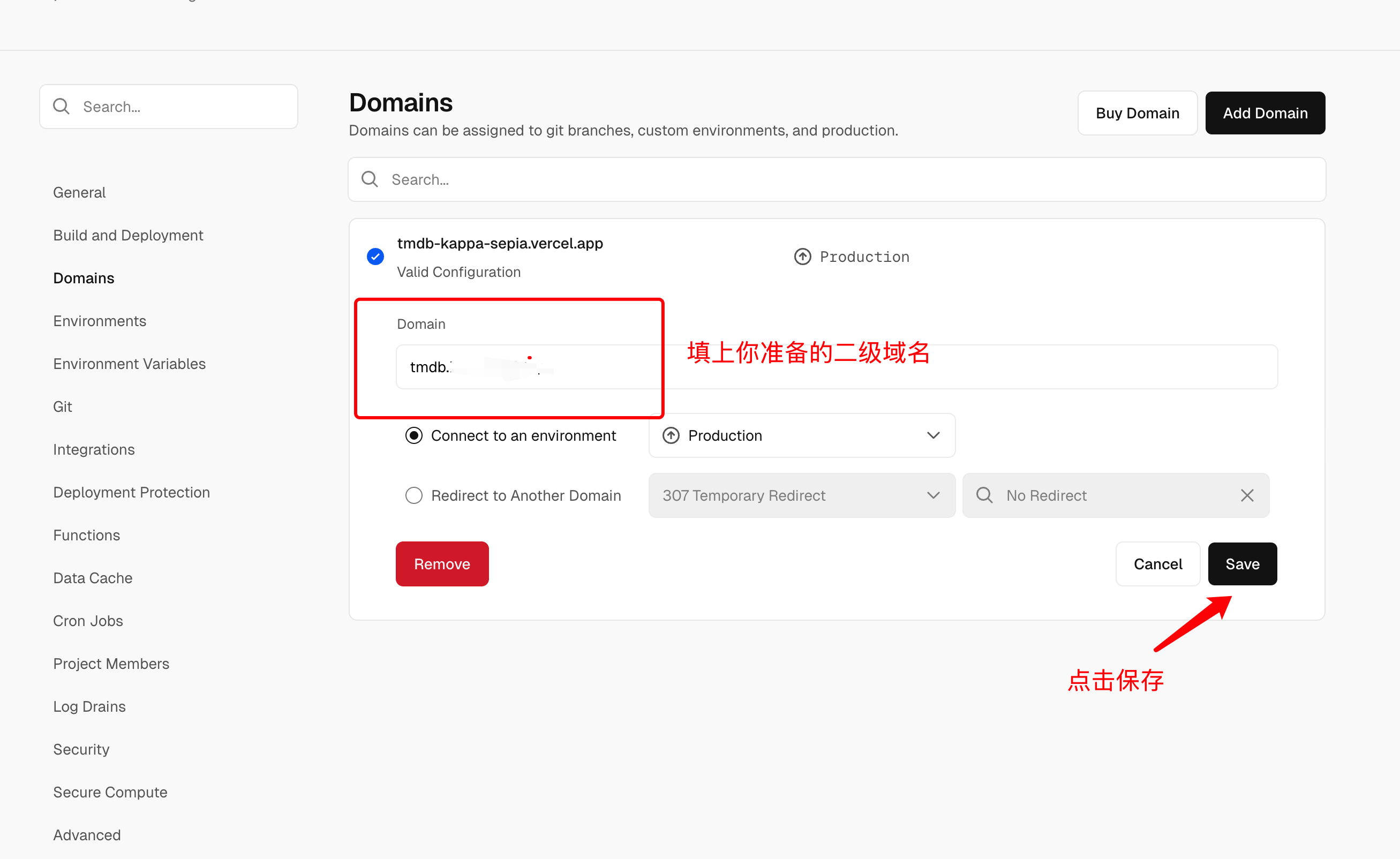Focus the sidebar settings Search field
Image resolution: width=1400 pixels, height=859 pixels.
point(169,106)
